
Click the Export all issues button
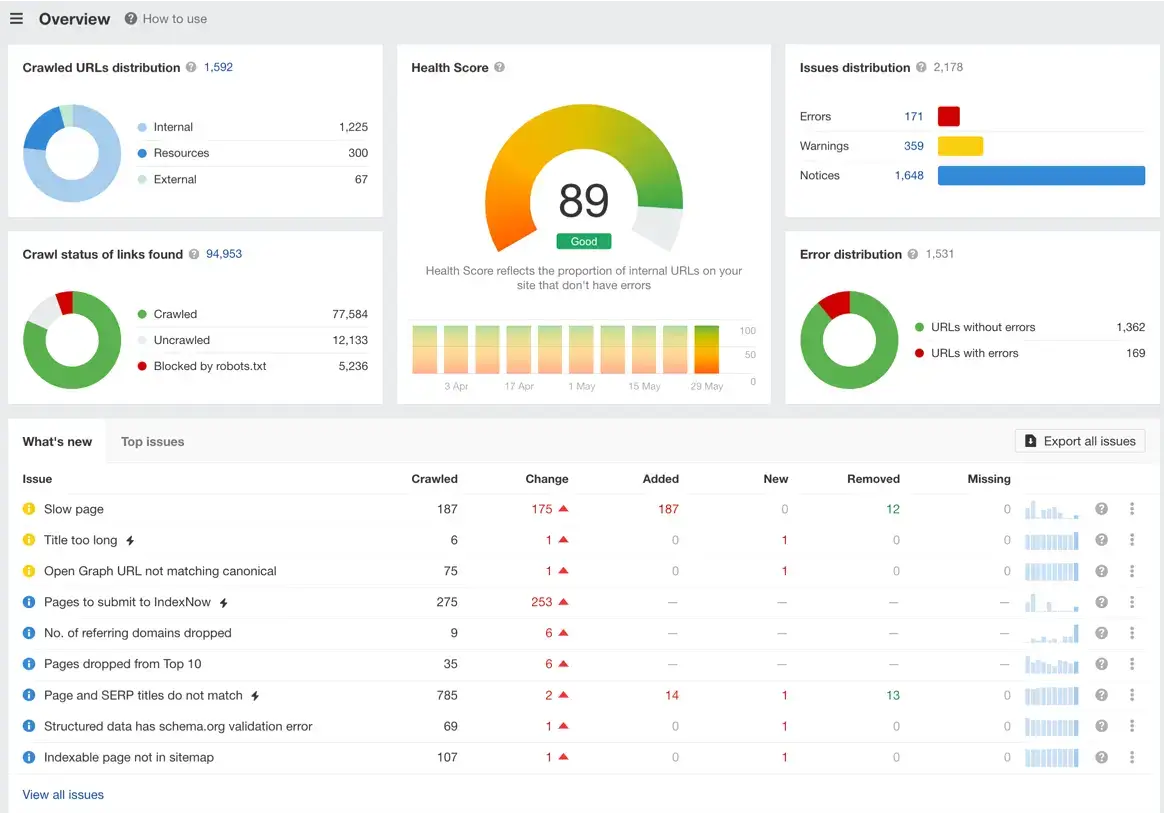[1080, 441]
